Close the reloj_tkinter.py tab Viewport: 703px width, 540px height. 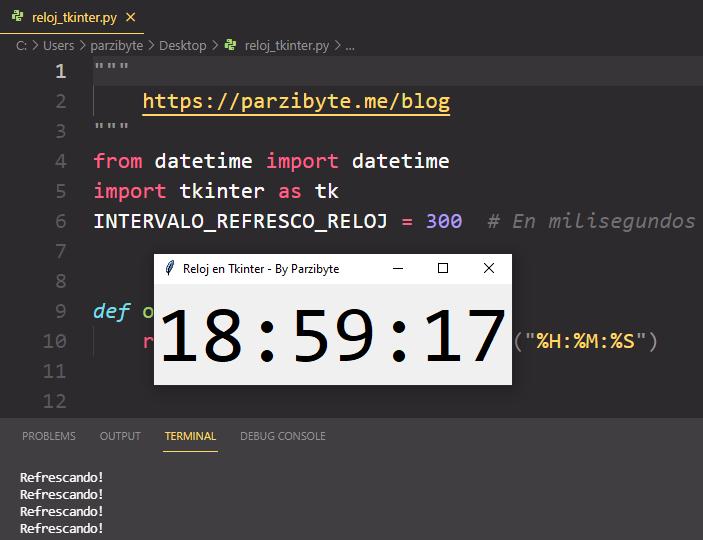(130, 17)
